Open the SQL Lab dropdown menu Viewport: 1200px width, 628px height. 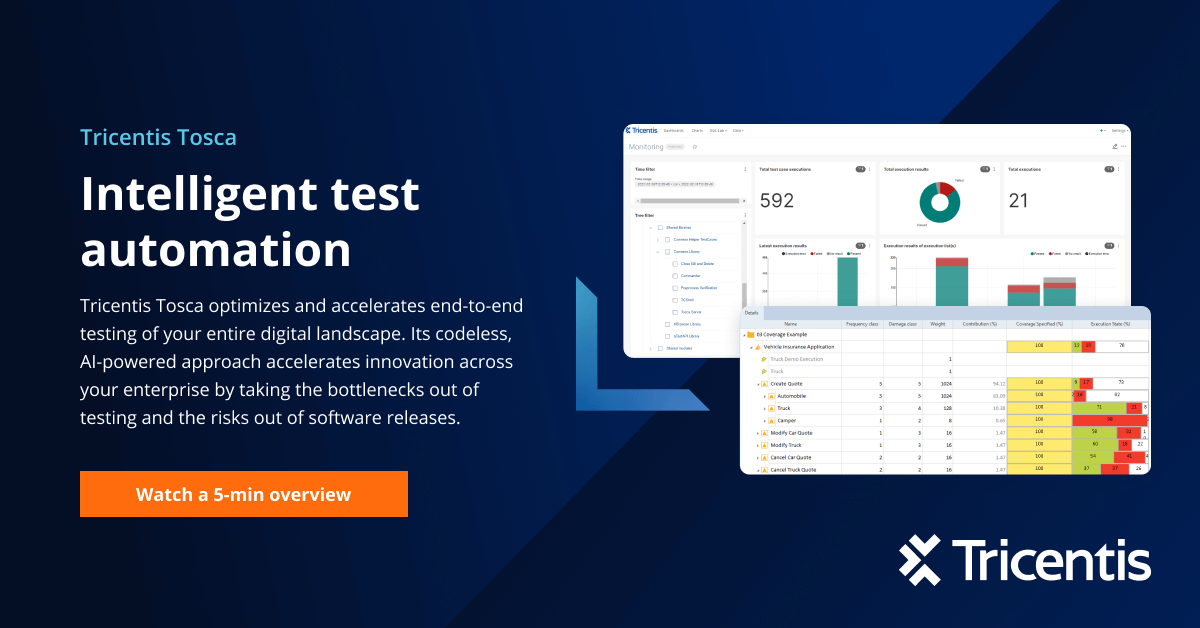coord(718,130)
